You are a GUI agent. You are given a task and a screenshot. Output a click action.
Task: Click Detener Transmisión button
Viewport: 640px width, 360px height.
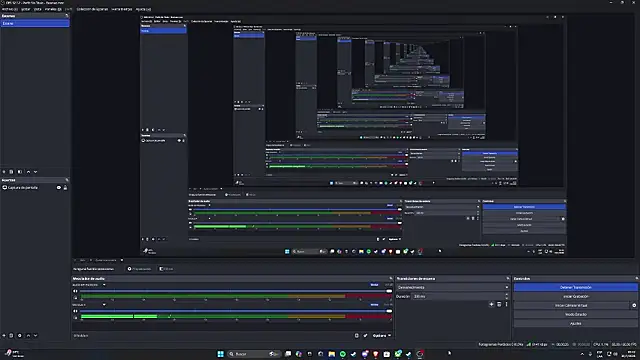click(x=576, y=287)
